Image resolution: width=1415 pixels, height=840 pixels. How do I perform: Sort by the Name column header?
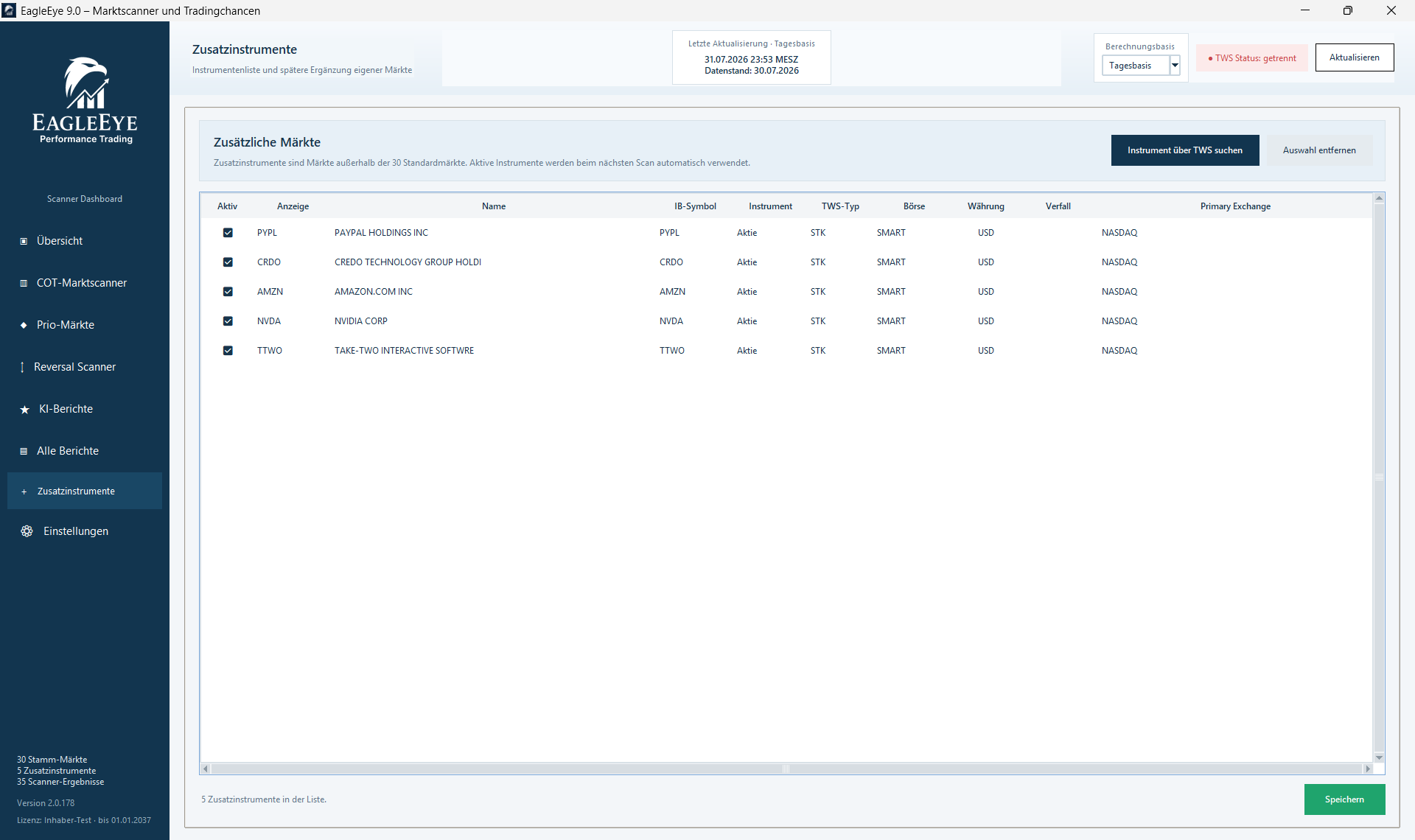(494, 206)
